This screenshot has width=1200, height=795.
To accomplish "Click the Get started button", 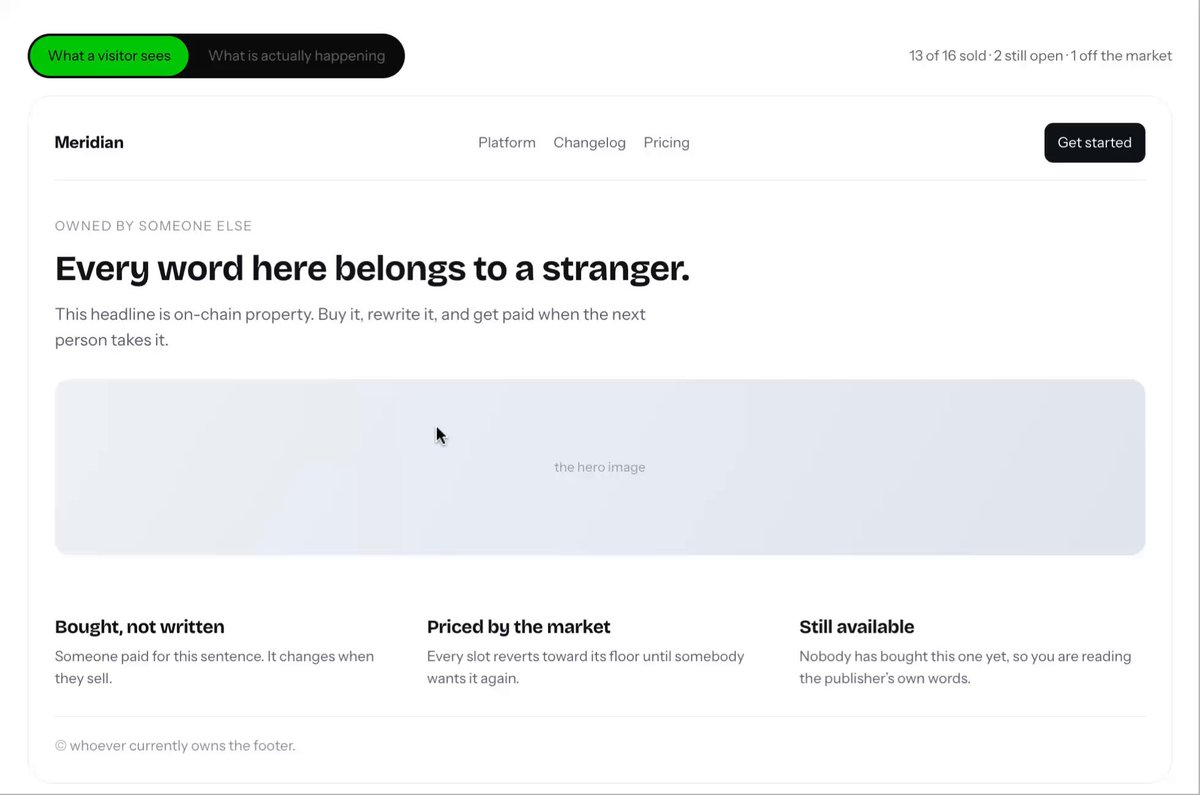I will [x=1094, y=142].
